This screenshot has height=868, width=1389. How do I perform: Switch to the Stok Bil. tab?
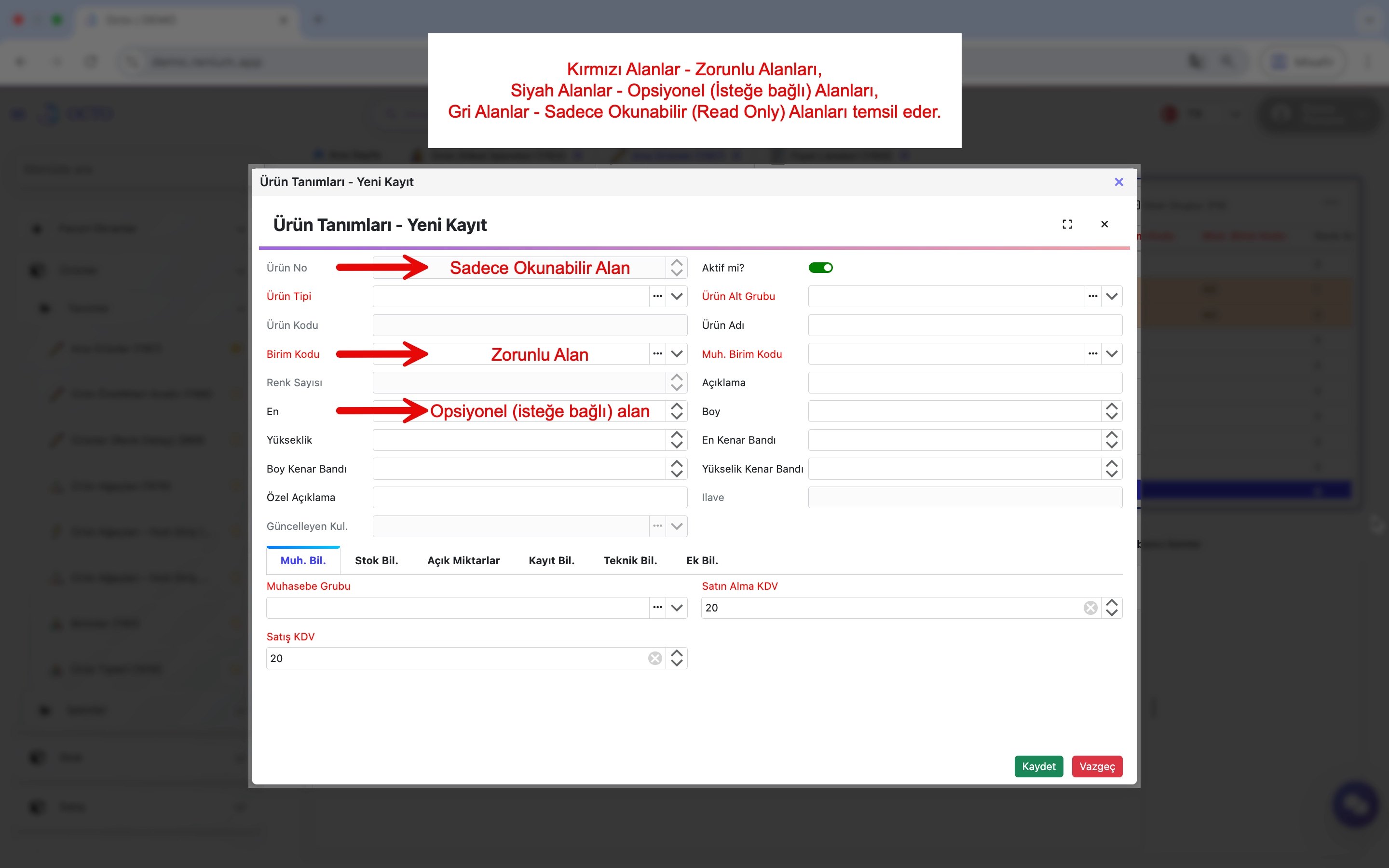(x=376, y=560)
